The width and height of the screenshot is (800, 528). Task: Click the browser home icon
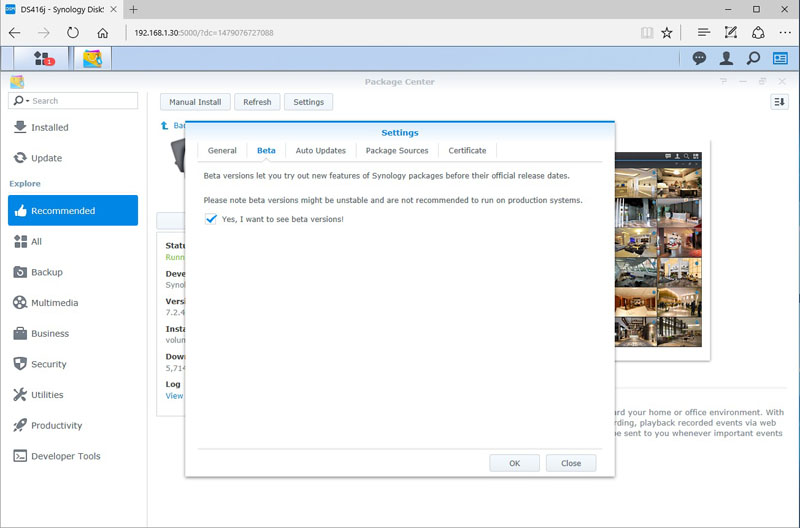103,33
